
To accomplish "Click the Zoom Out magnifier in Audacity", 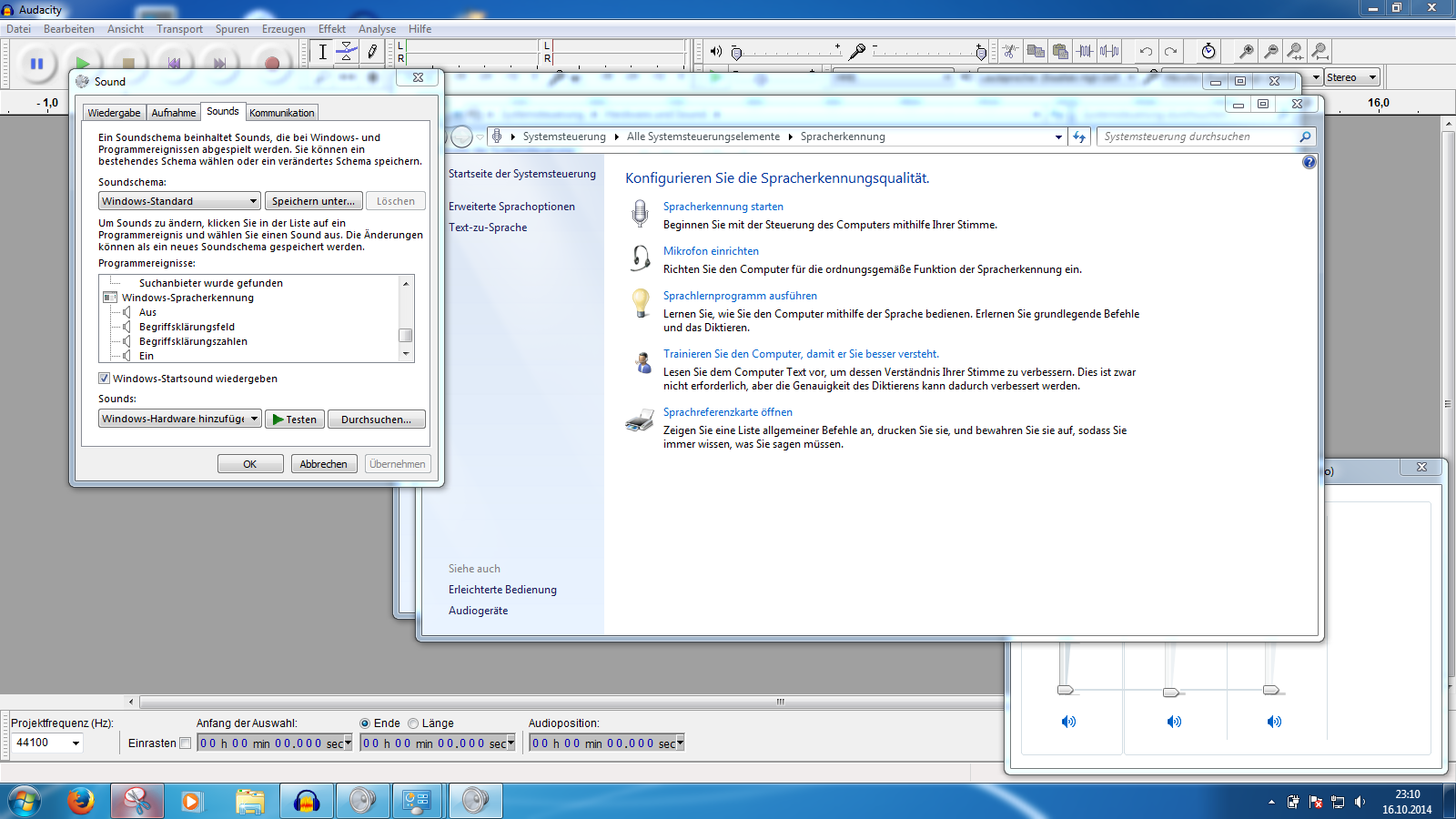I will [x=1271, y=51].
